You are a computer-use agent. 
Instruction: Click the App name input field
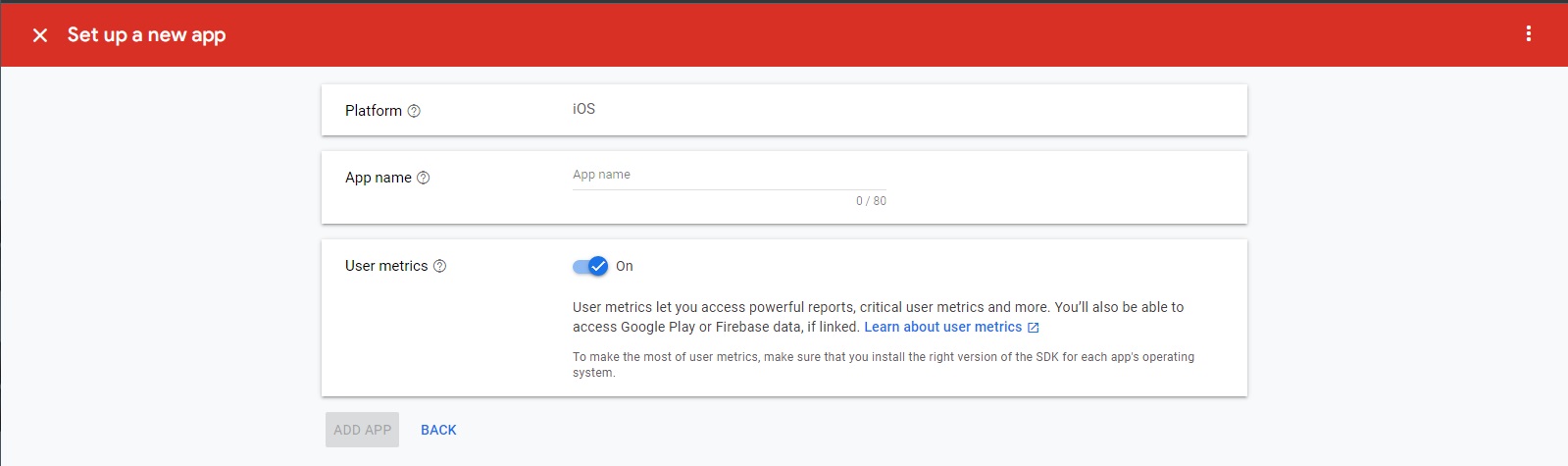point(730,175)
